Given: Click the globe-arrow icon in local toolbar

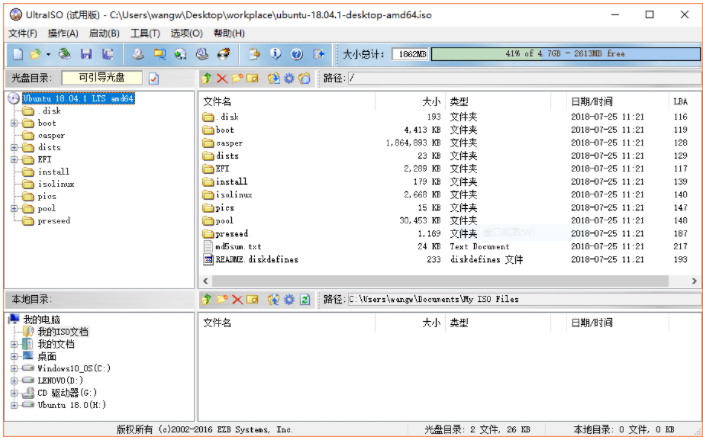Looking at the screenshot, I should (x=273, y=300).
